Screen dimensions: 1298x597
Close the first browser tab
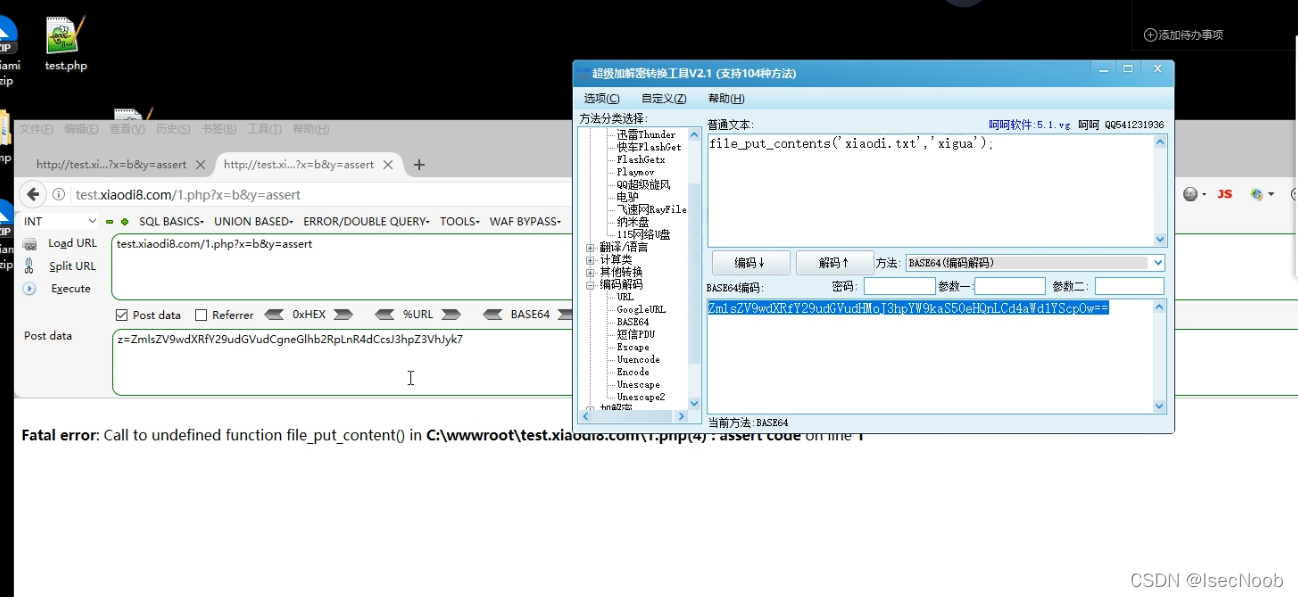pyautogui.click(x=200, y=165)
